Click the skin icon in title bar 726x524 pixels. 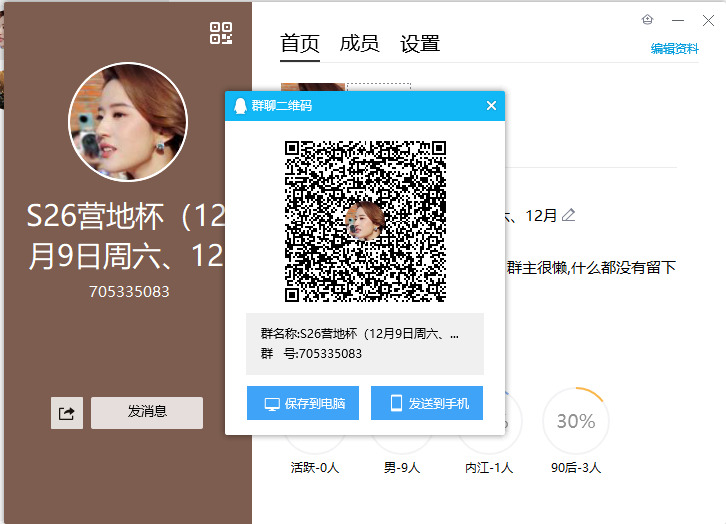(x=648, y=20)
